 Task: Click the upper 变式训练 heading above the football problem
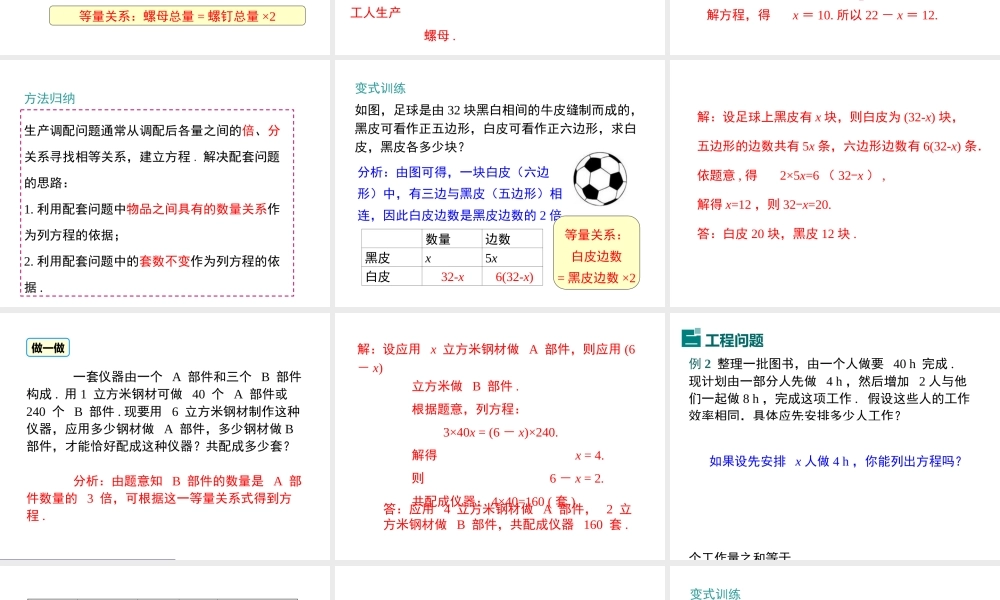click(380, 88)
